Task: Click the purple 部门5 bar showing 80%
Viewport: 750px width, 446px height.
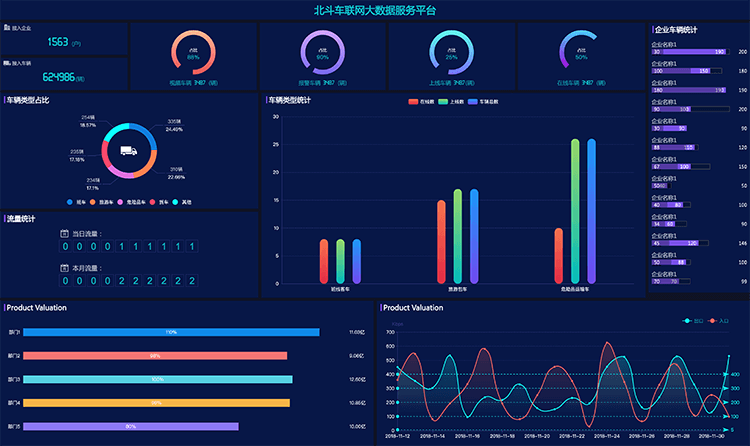Action: pyautogui.click(x=131, y=426)
